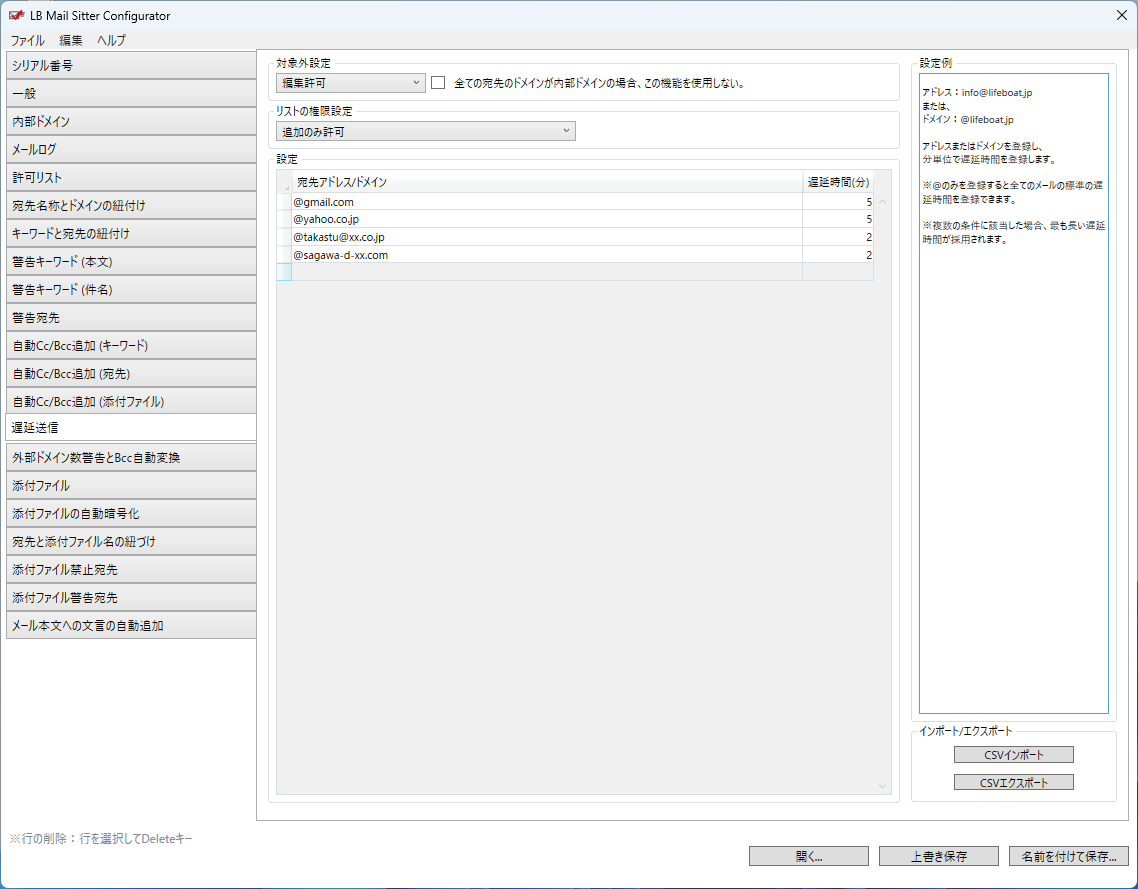Switch to 警告宛先 tab
The height and width of the screenshot is (889, 1138).
[131, 318]
